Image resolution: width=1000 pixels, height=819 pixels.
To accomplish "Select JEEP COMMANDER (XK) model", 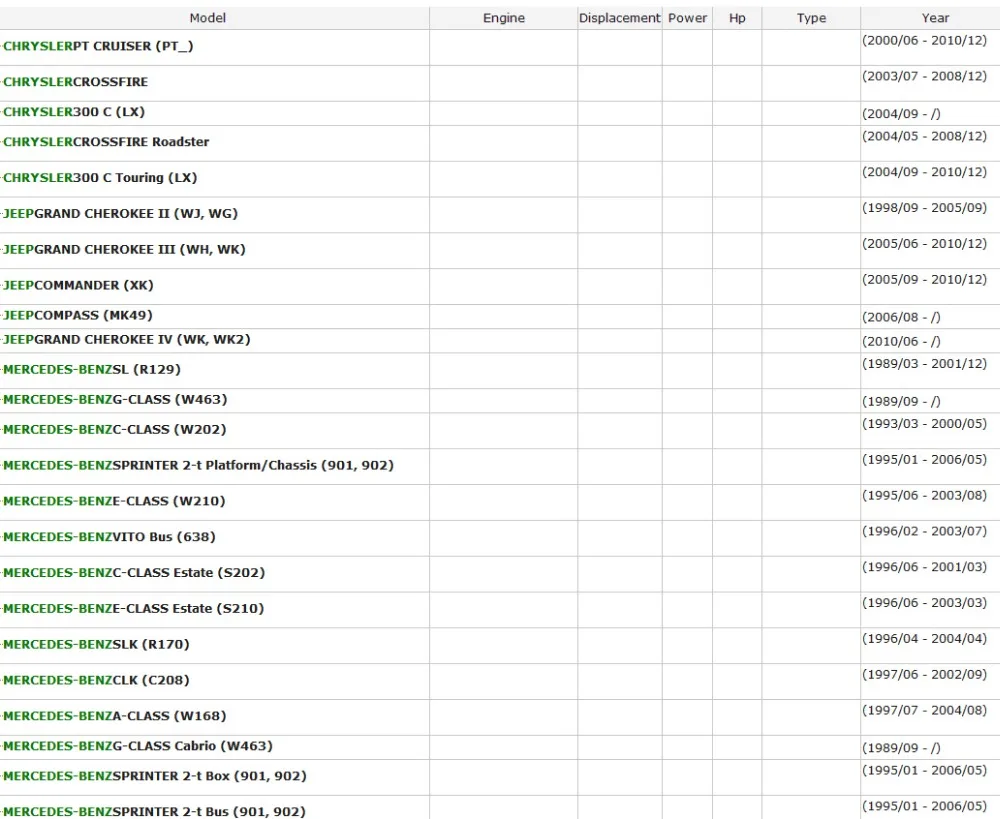I will click(x=78, y=284).
